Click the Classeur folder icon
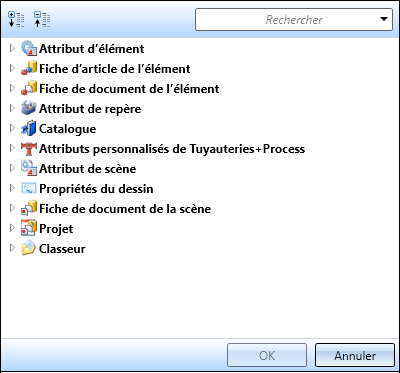This screenshot has width=400, height=373. pyautogui.click(x=29, y=249)
